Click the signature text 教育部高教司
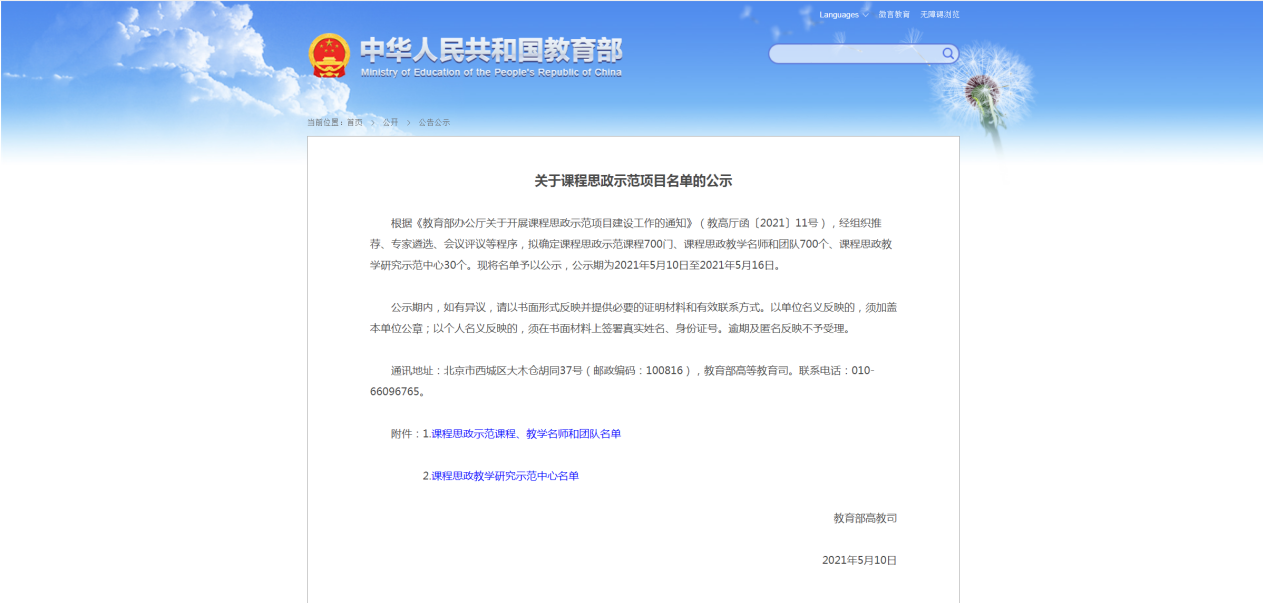Screen dimensions: 1264x604 click(865, 518)
